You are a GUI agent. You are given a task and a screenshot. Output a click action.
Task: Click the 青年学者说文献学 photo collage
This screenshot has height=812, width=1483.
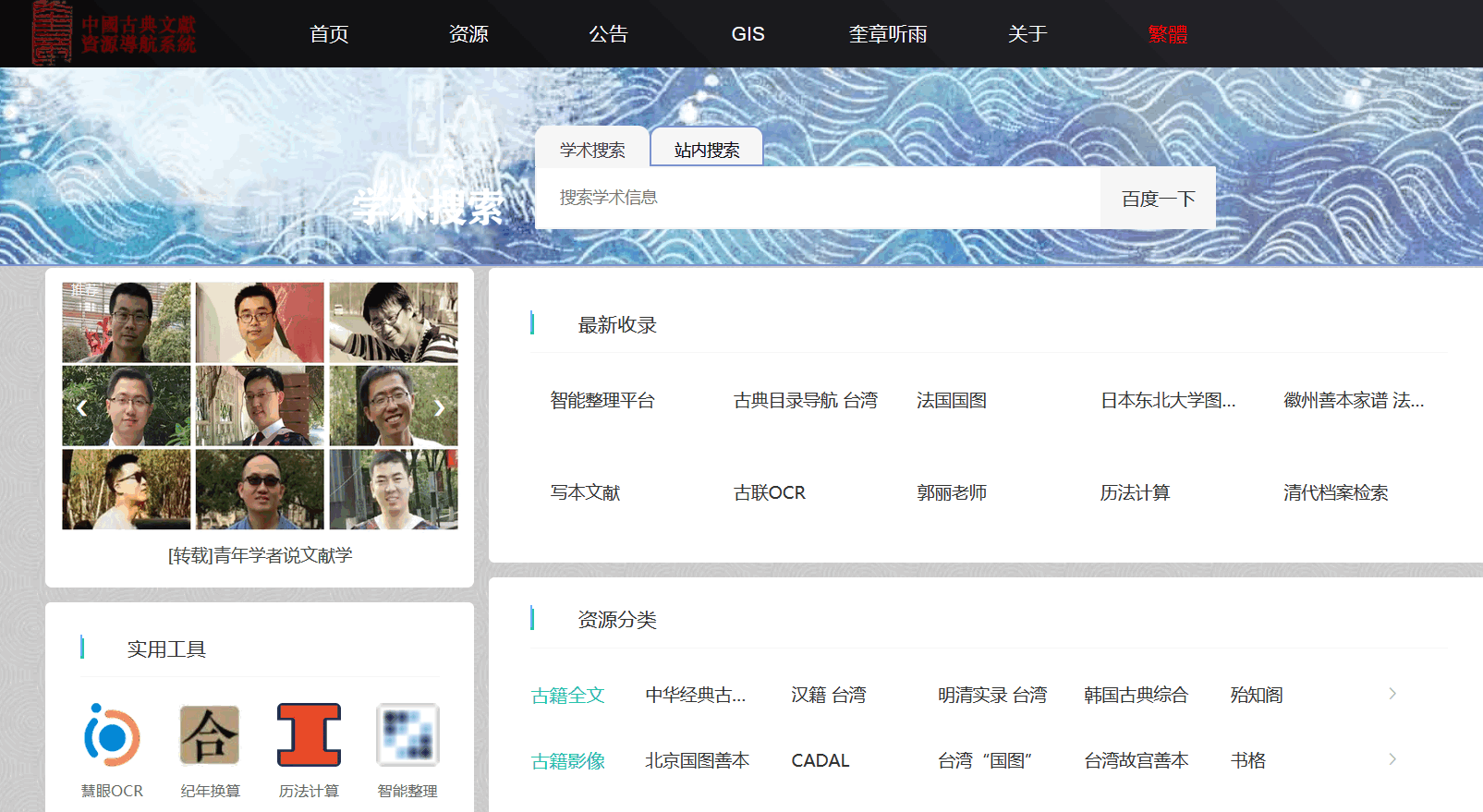click(x=260, y=406)
